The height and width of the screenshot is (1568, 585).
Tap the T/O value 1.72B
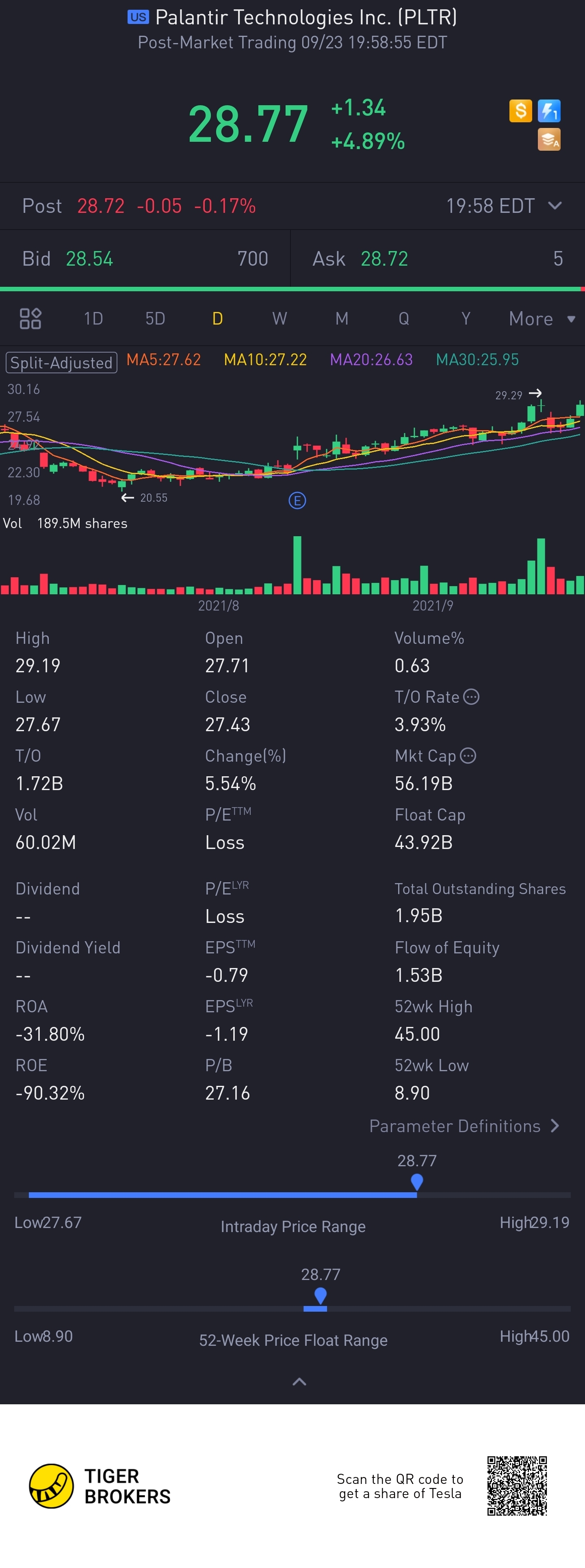pos(39,784)
